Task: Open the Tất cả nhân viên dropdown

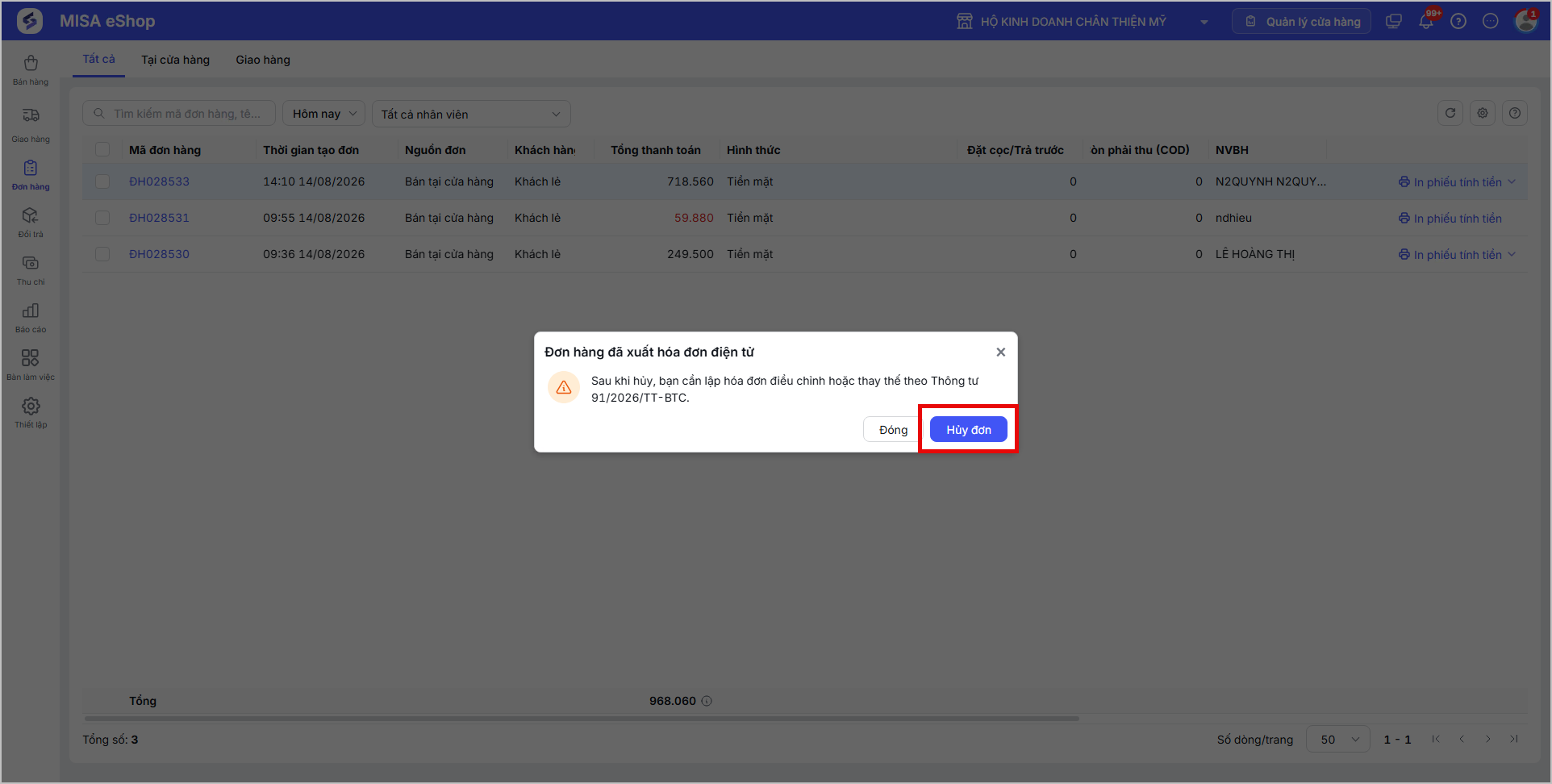Action: pos(471,114)
